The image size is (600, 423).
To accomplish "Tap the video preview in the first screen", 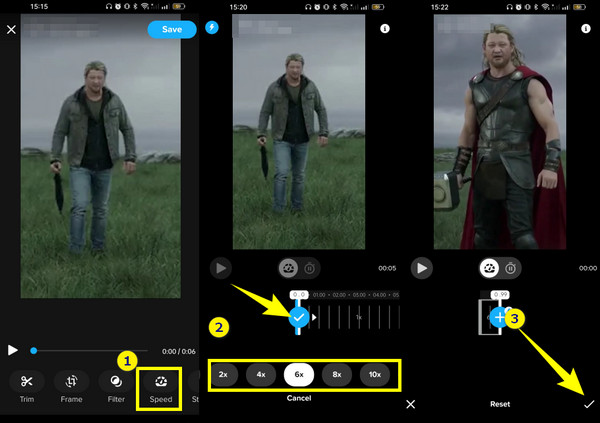I will click(x=101, y=156).
